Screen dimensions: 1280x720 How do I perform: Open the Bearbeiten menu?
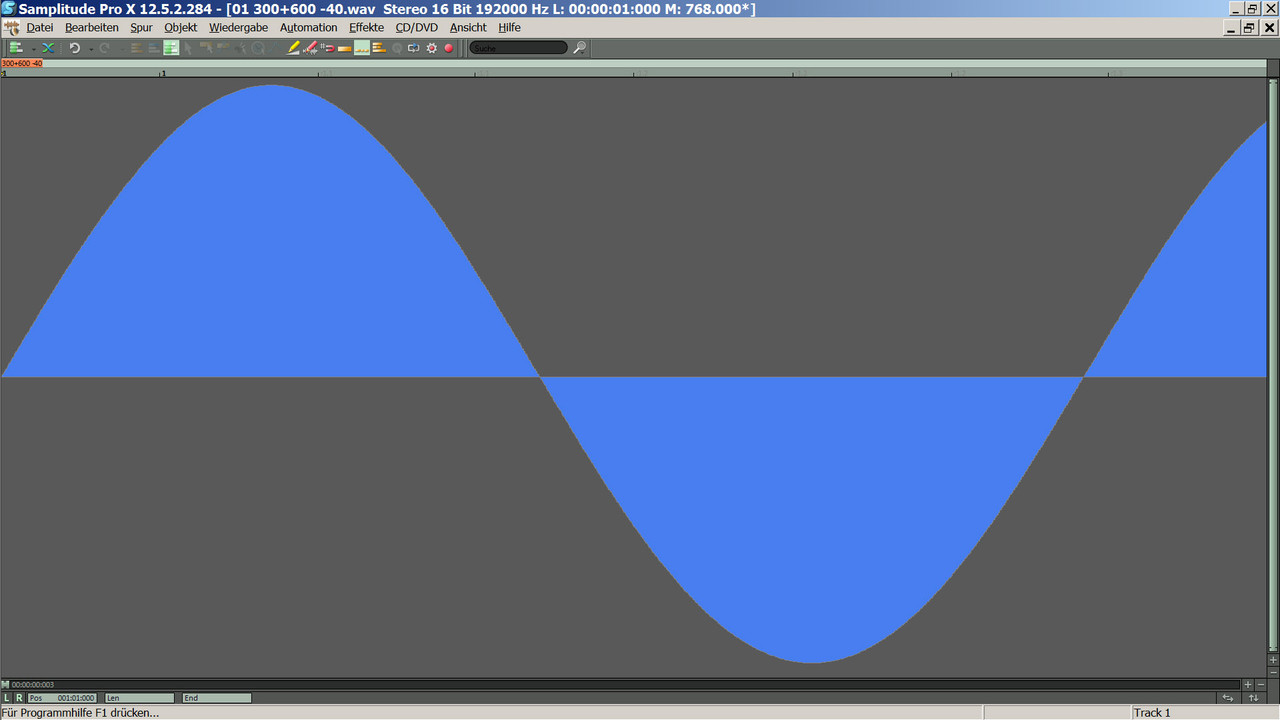[x=92, y=28]
